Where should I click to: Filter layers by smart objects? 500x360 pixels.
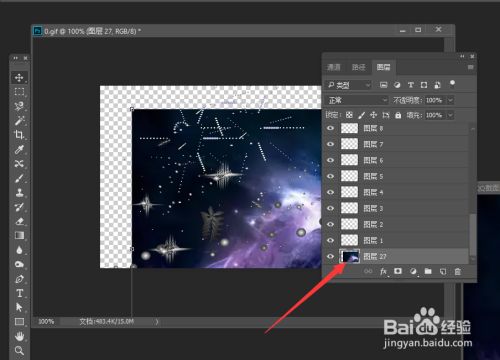tap(437, 85)
